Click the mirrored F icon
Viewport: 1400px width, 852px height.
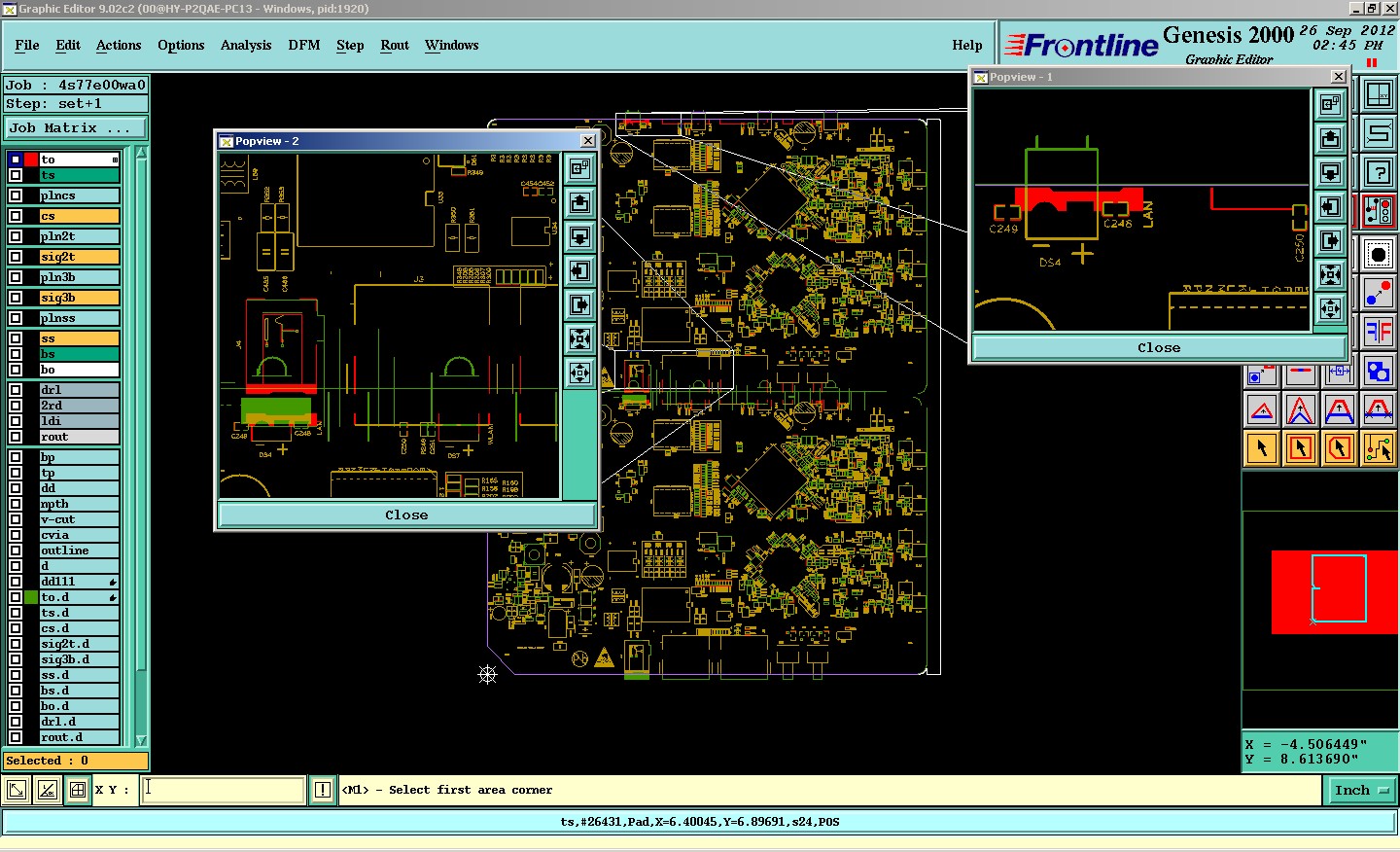1378,332
